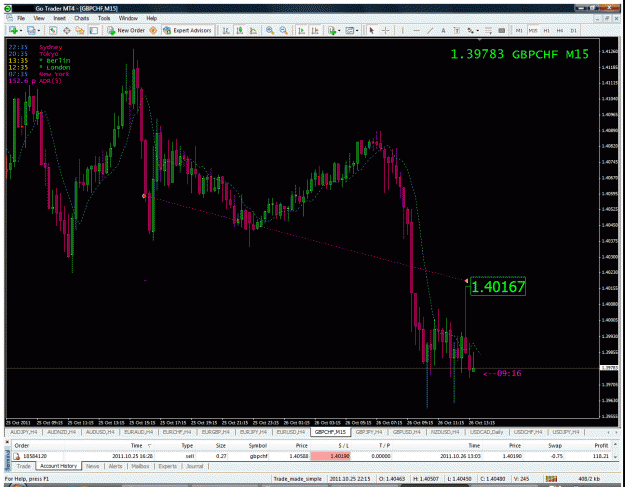Select the crosshair tool

click(385, 30)
